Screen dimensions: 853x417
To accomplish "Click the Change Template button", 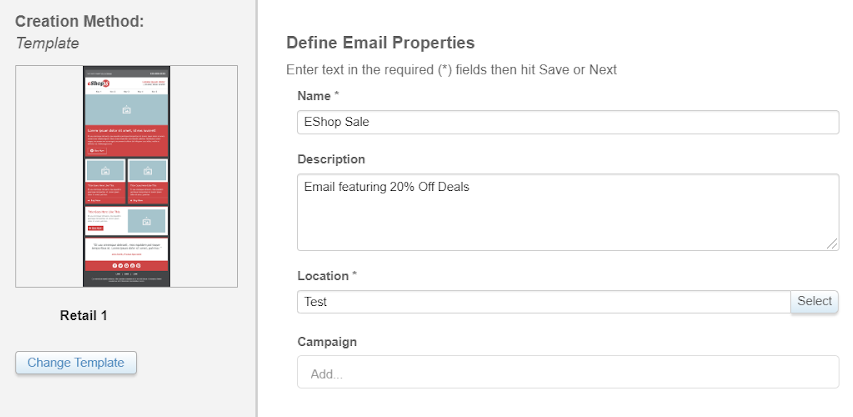I will [76, 363].
